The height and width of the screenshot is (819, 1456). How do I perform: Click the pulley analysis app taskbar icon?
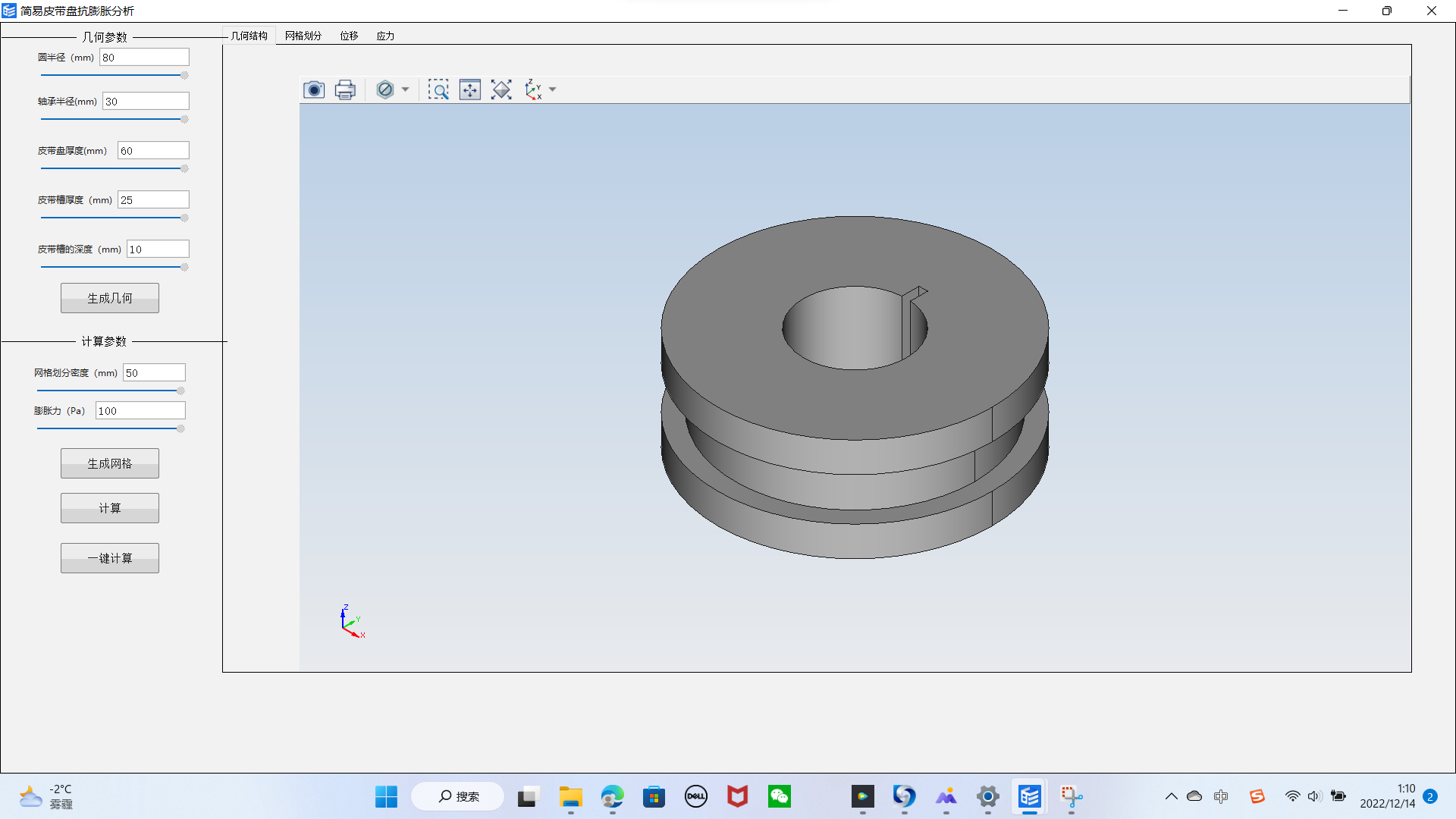coord(1029,796)
